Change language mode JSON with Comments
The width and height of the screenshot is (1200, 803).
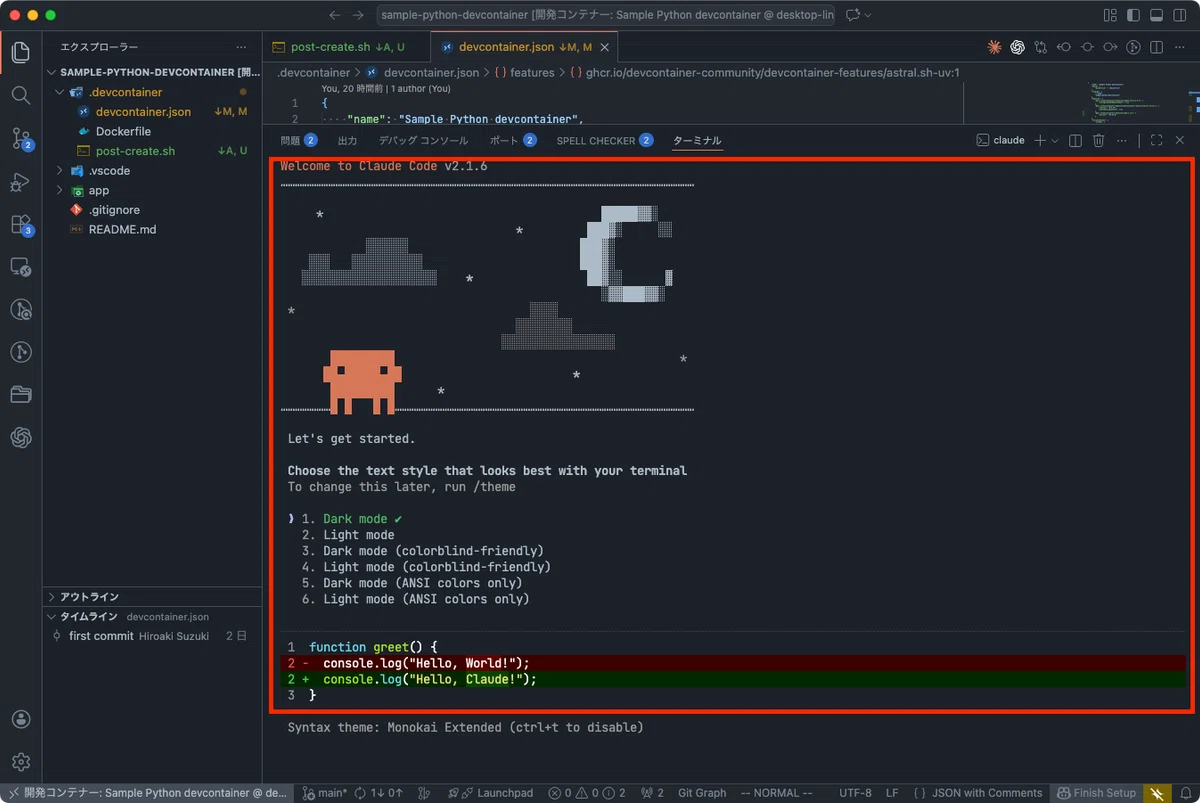coord(986,793)
